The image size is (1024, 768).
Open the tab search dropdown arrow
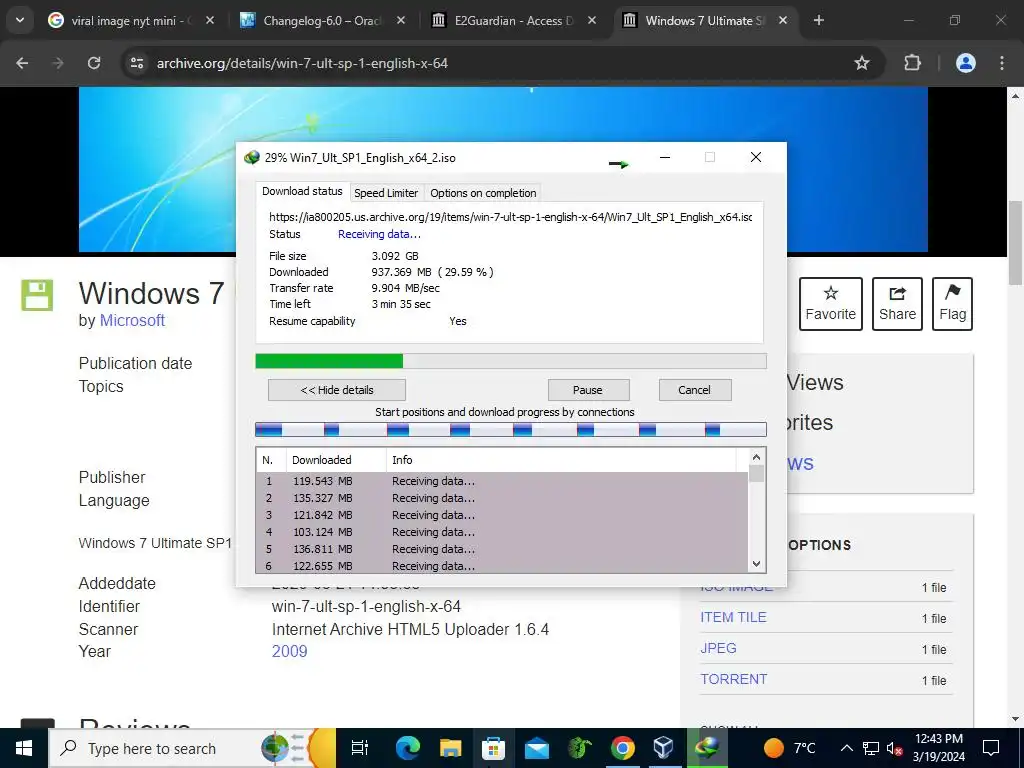click(20, 20)
